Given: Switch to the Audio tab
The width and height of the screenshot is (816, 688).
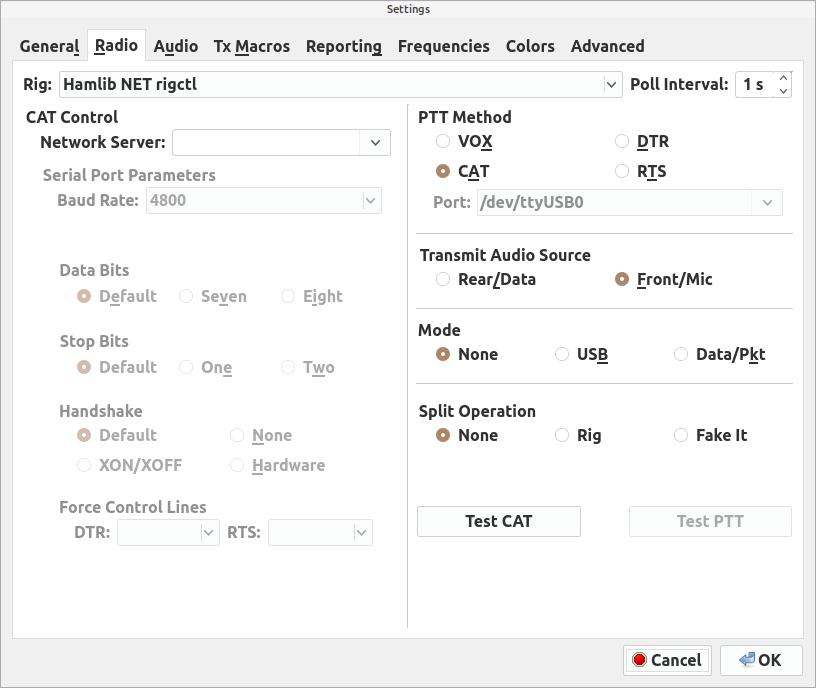Looking at the screenshot, I should tap(175, 46).
